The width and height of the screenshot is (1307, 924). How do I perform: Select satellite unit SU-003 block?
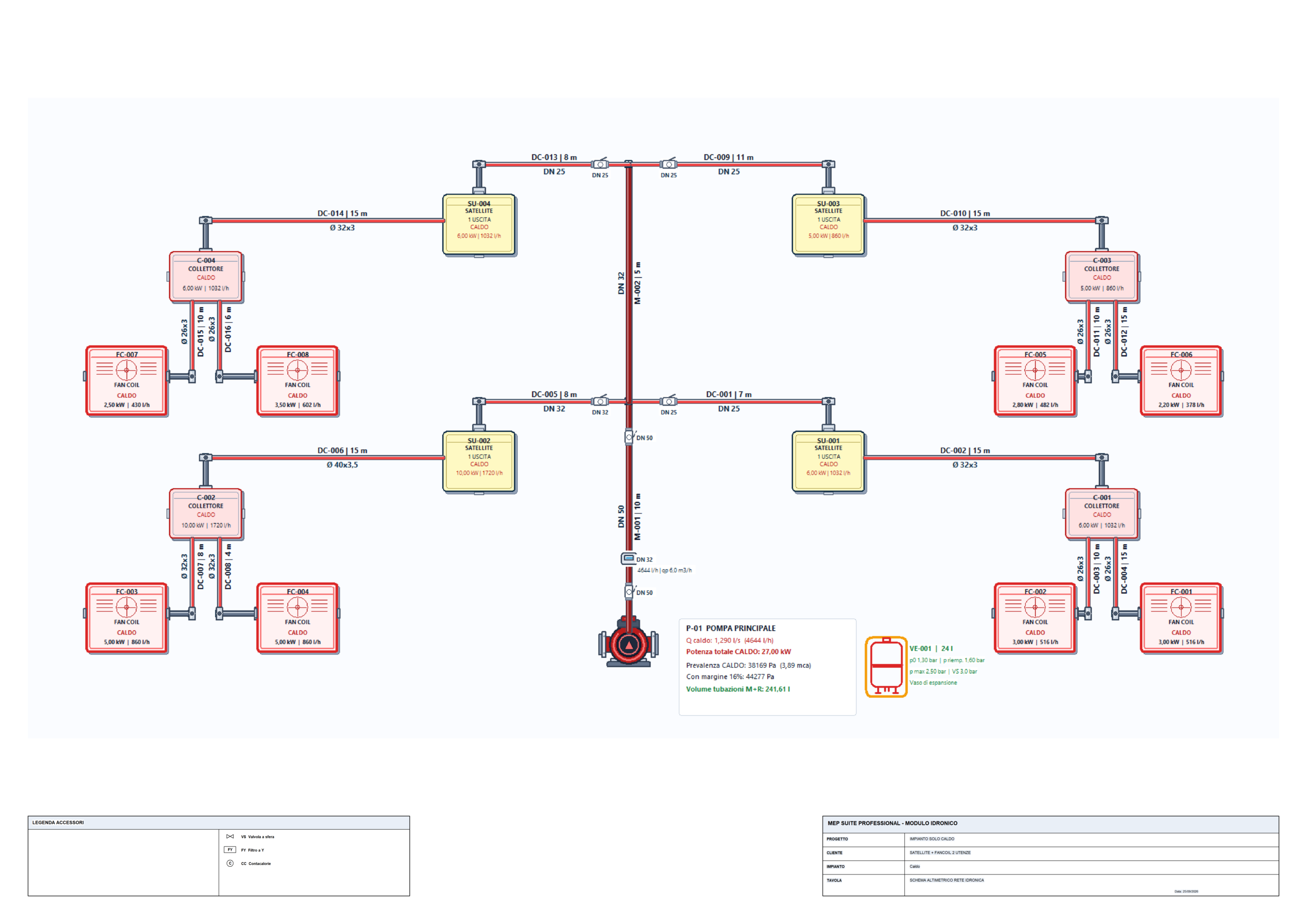pyautogui.click(x=829, y=224)
